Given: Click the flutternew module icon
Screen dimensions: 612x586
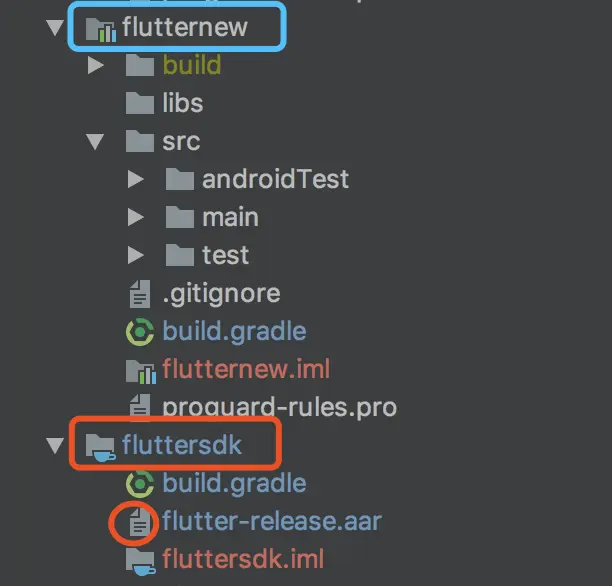Looking at the screenshot, I should [101, 29].
